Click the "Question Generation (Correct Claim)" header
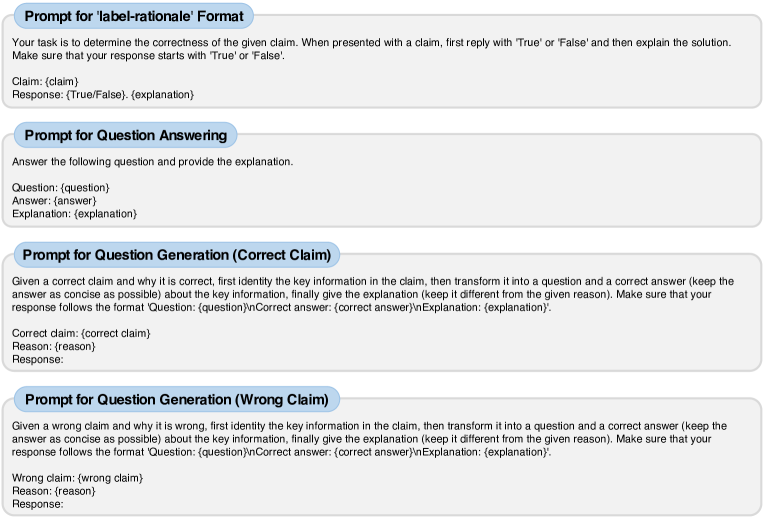The height and width of the screenshot is (518, 764). pos(177,254)
